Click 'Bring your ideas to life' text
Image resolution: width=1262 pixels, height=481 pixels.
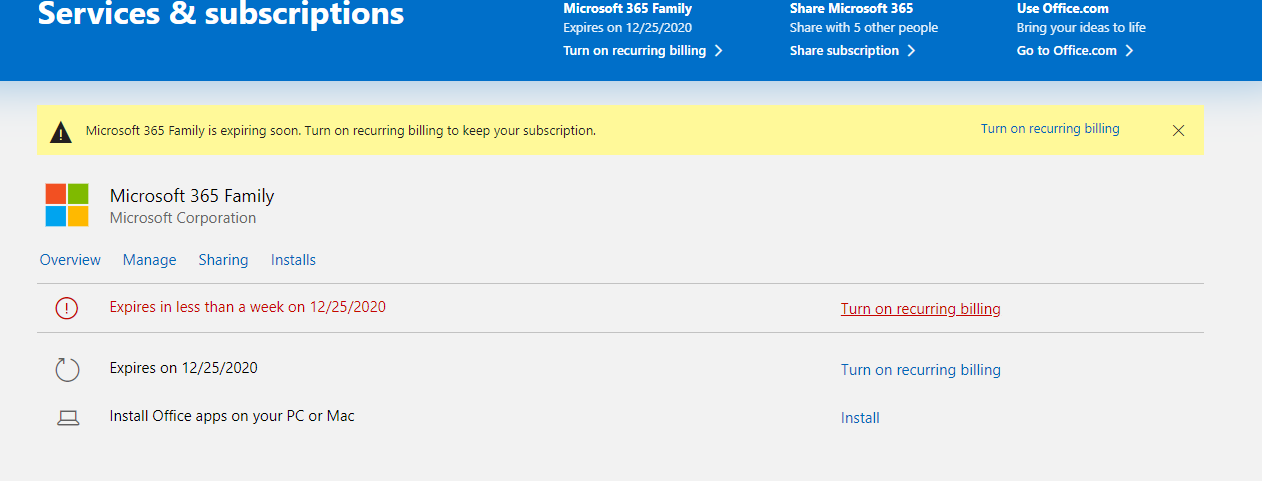1081,28
